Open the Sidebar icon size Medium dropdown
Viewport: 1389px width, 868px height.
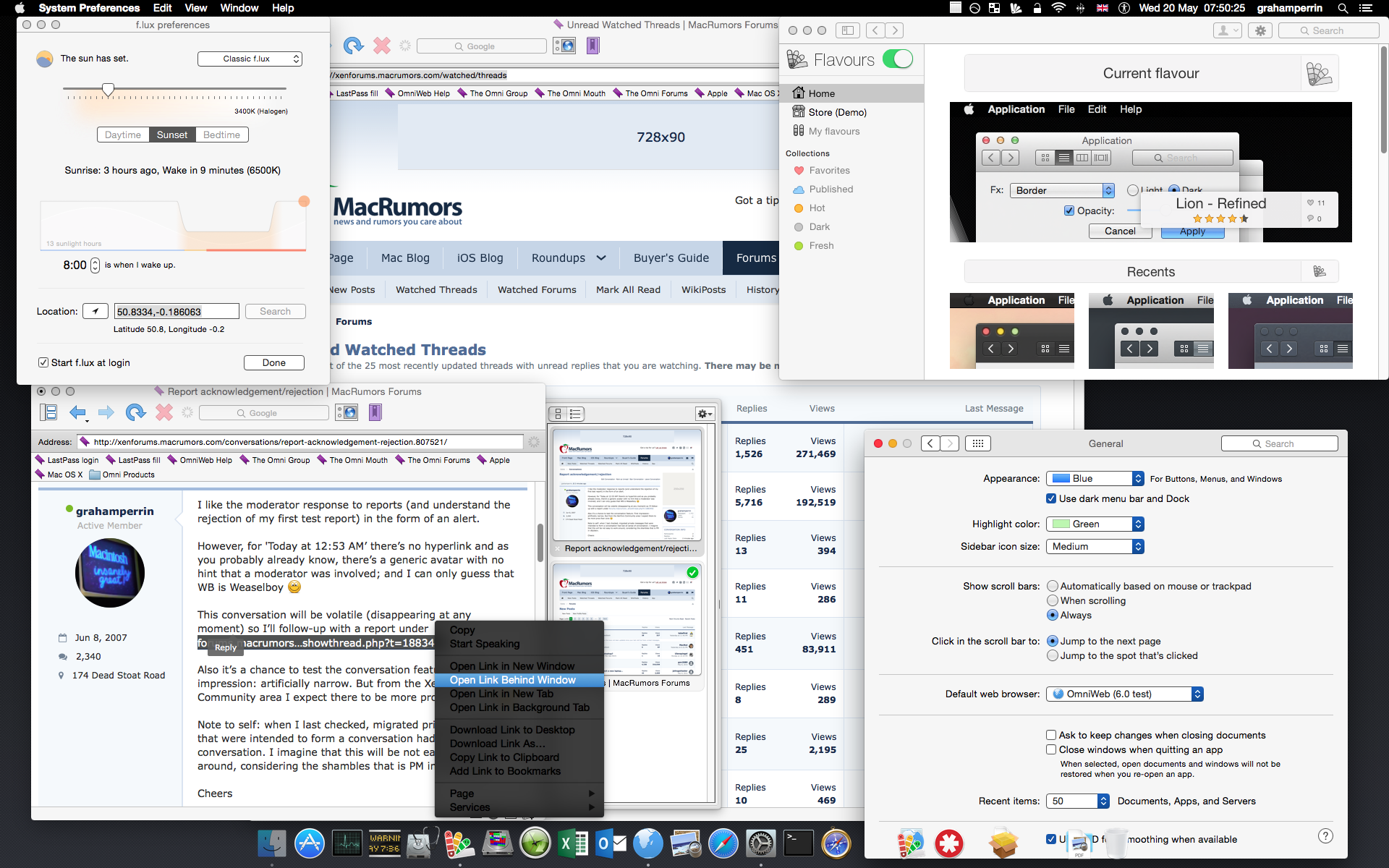tap(1095, 546)
